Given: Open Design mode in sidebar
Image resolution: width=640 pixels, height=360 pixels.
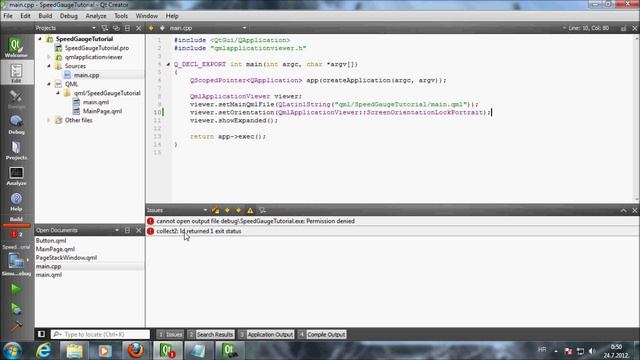Looking at the screenshot, I should pyautogui.click(x=16, y=99).
